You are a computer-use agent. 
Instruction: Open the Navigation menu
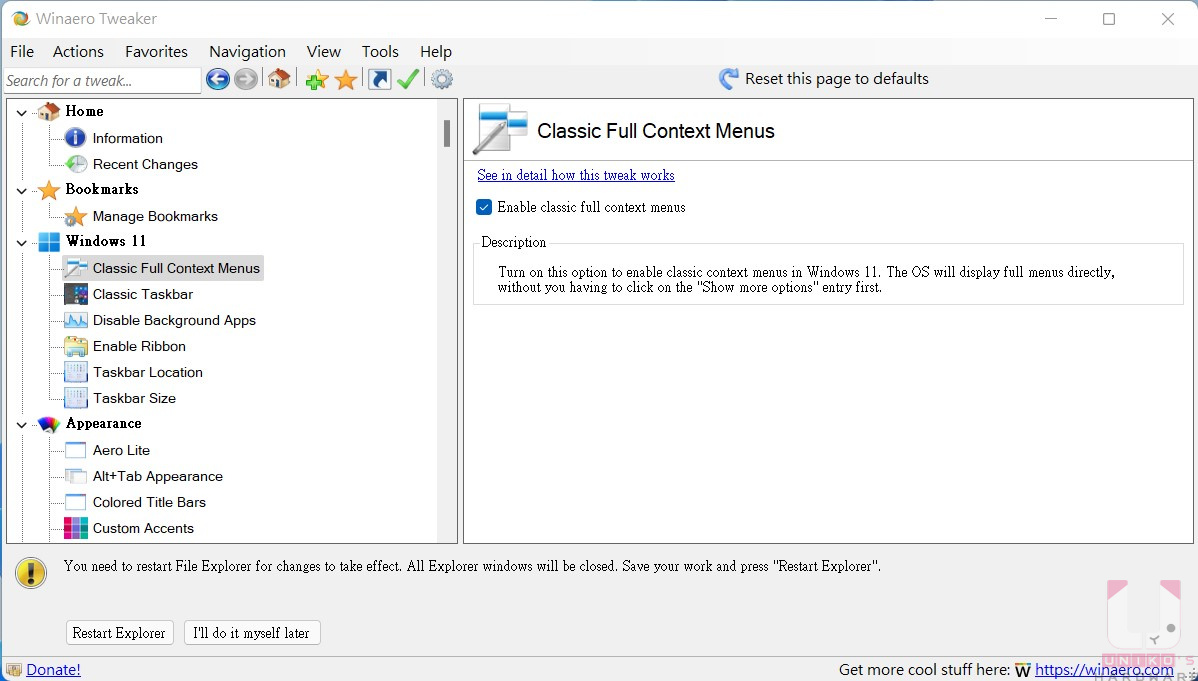click(x=248, y=51)
